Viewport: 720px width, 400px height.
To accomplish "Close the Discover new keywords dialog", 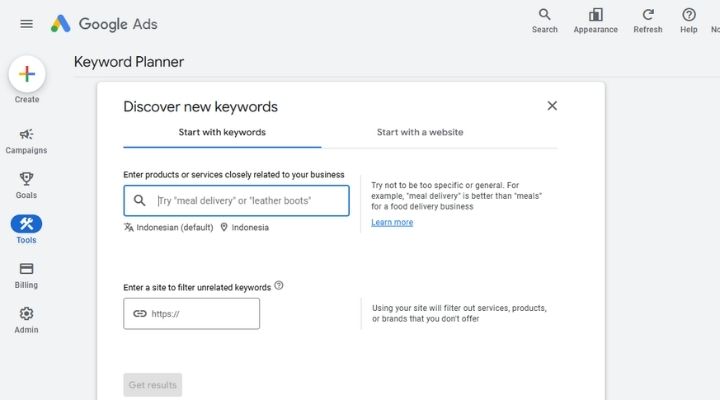I will click(552, 106).
